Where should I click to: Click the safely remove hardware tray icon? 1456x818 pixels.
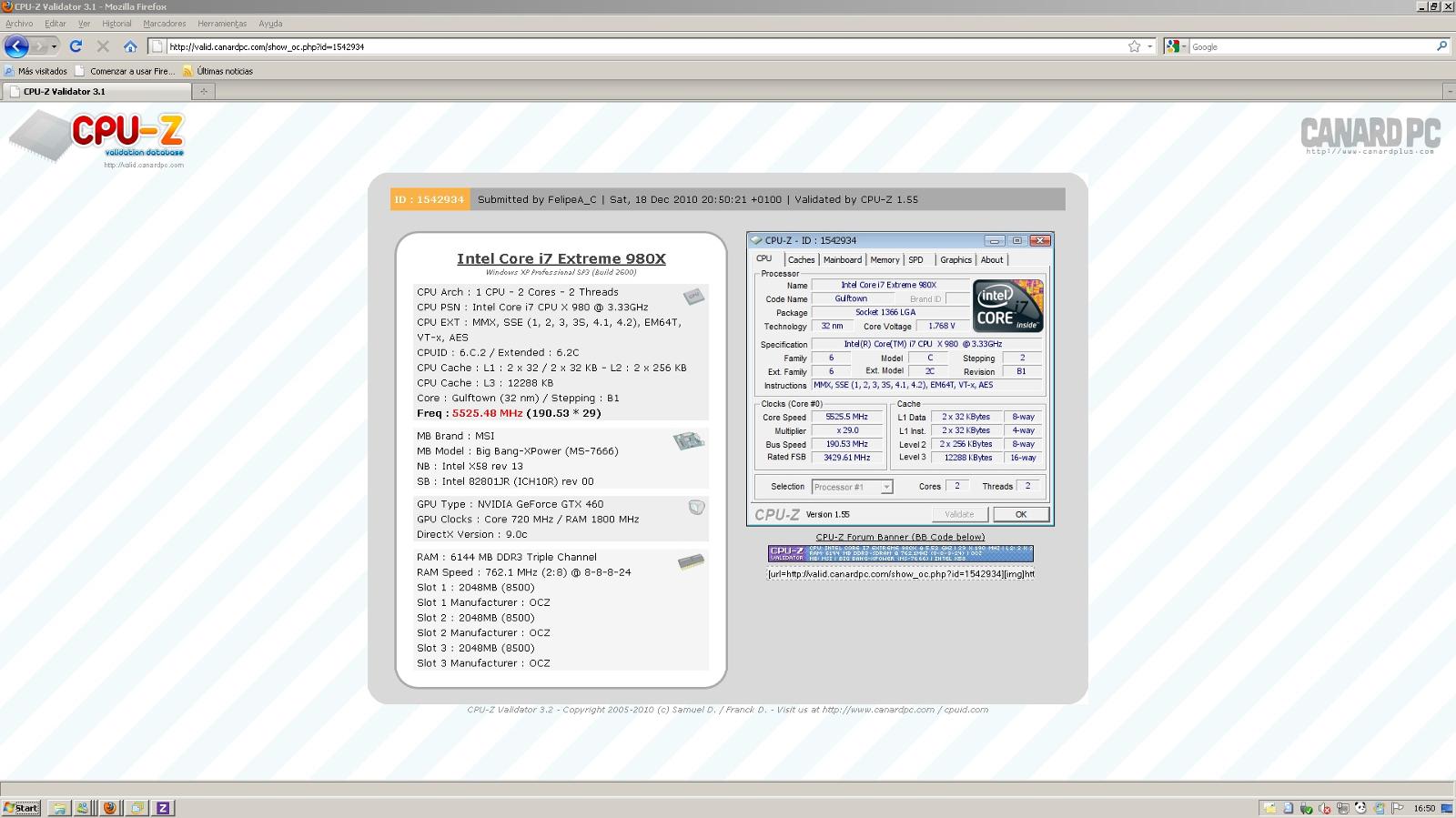[x=1307, y=808]
